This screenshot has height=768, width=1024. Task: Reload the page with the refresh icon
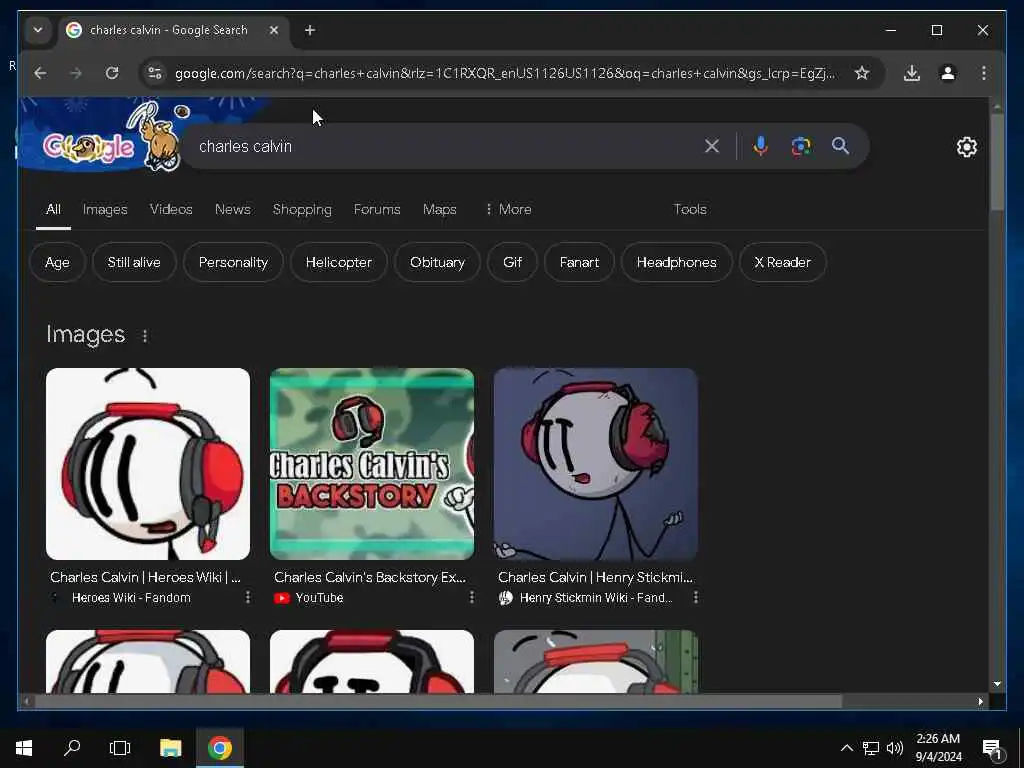pos(112,73)
